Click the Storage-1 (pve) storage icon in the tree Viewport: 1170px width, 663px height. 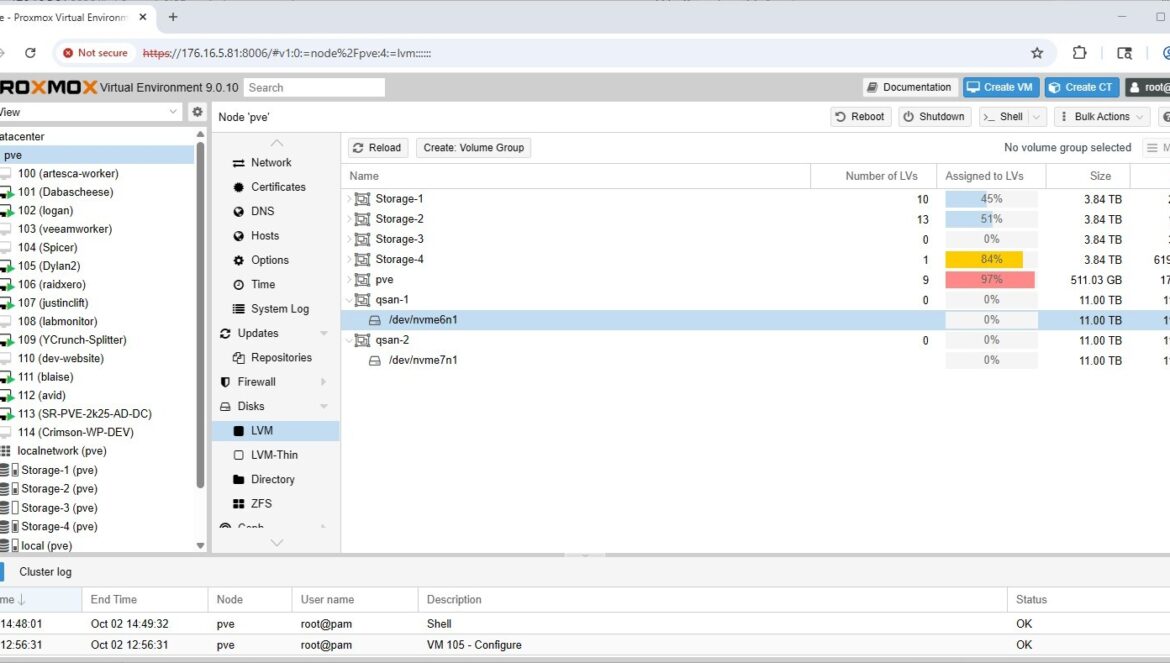pos(8,470)
